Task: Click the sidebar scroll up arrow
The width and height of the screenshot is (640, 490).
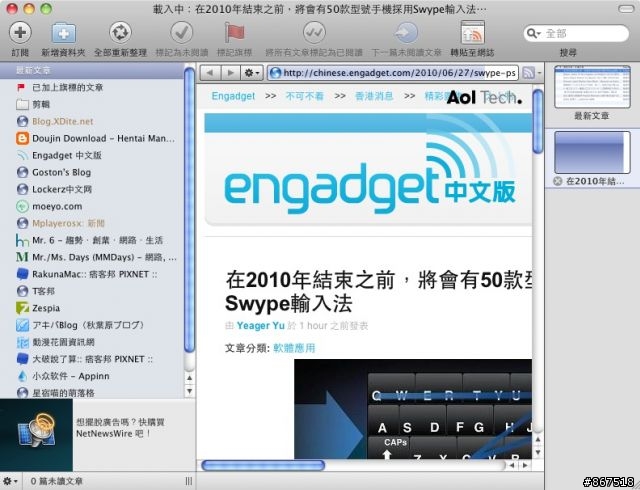Action: pos(189,378)
